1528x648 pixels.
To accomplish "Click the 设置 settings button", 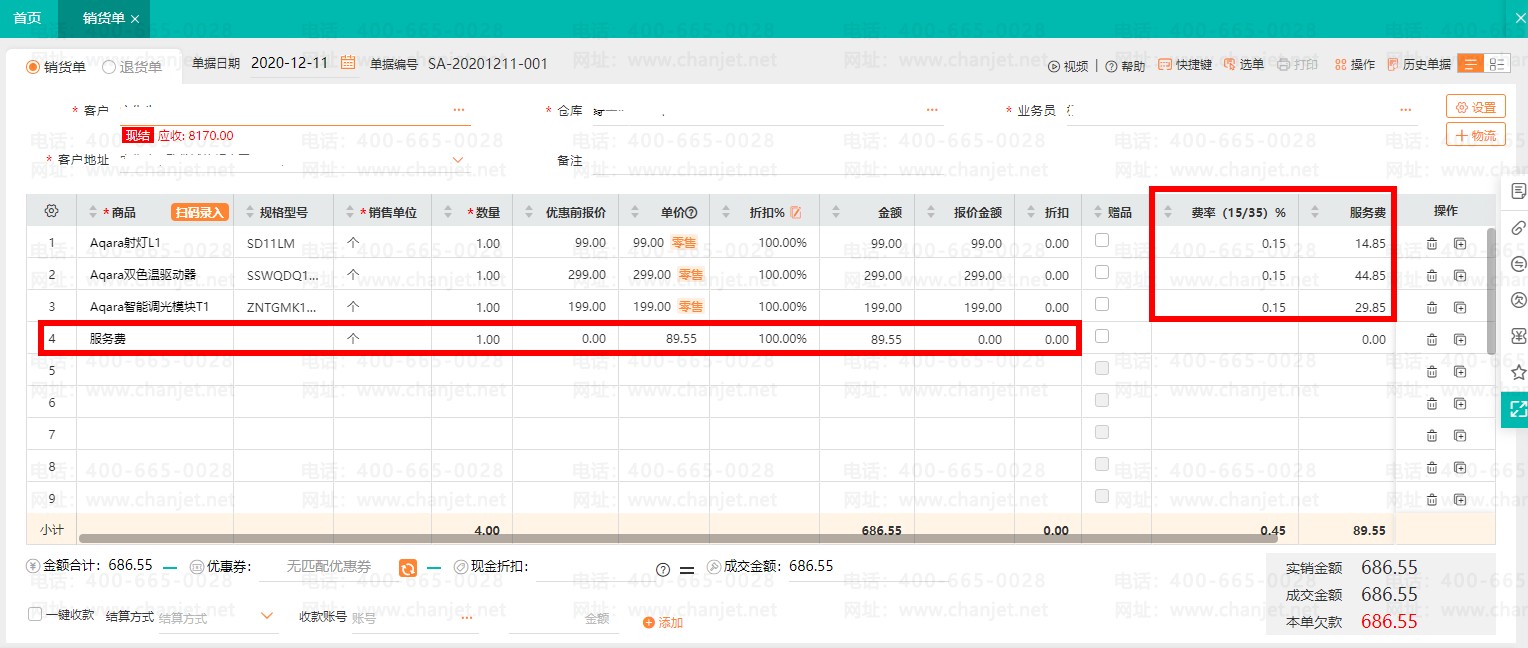I will tap(1476, 107).
